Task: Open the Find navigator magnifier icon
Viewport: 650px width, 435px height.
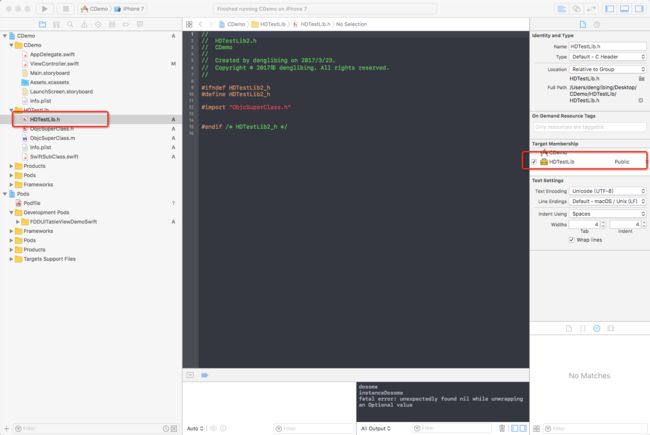Action: [70, 24]
